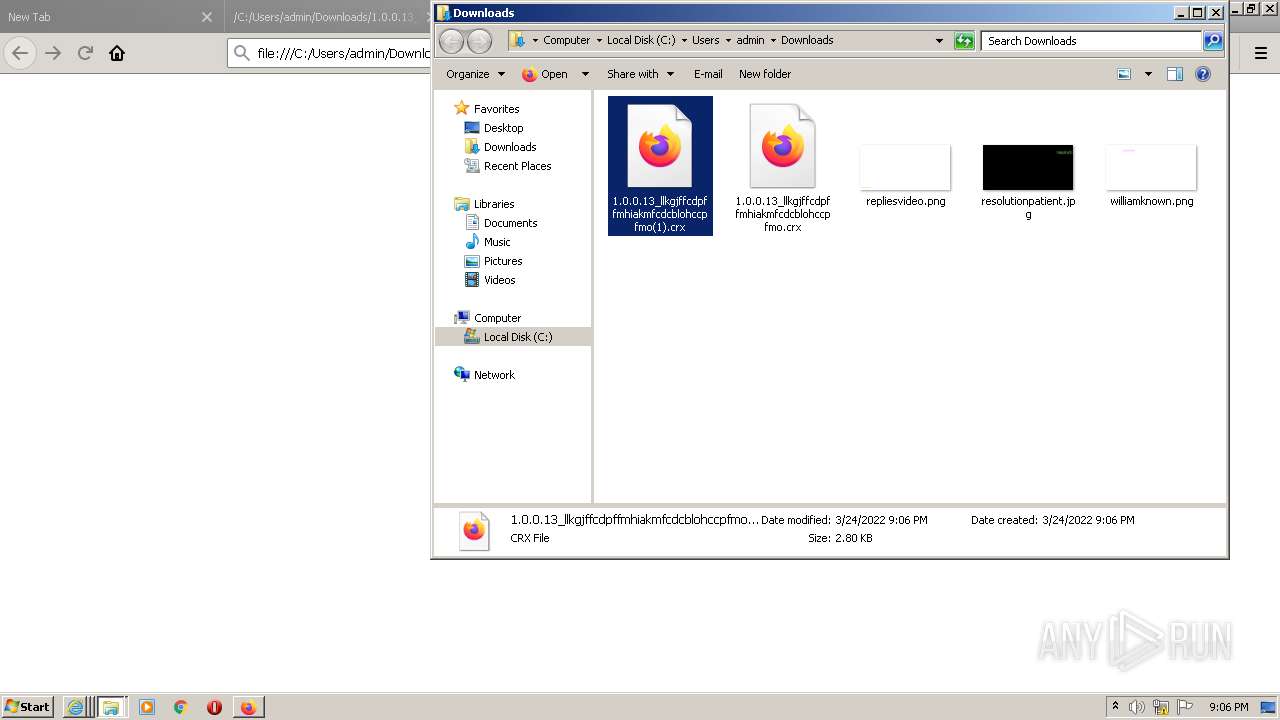1280x720 pixels.
Task: Open the views options dropdown arrow
Action: [1148, 74]
